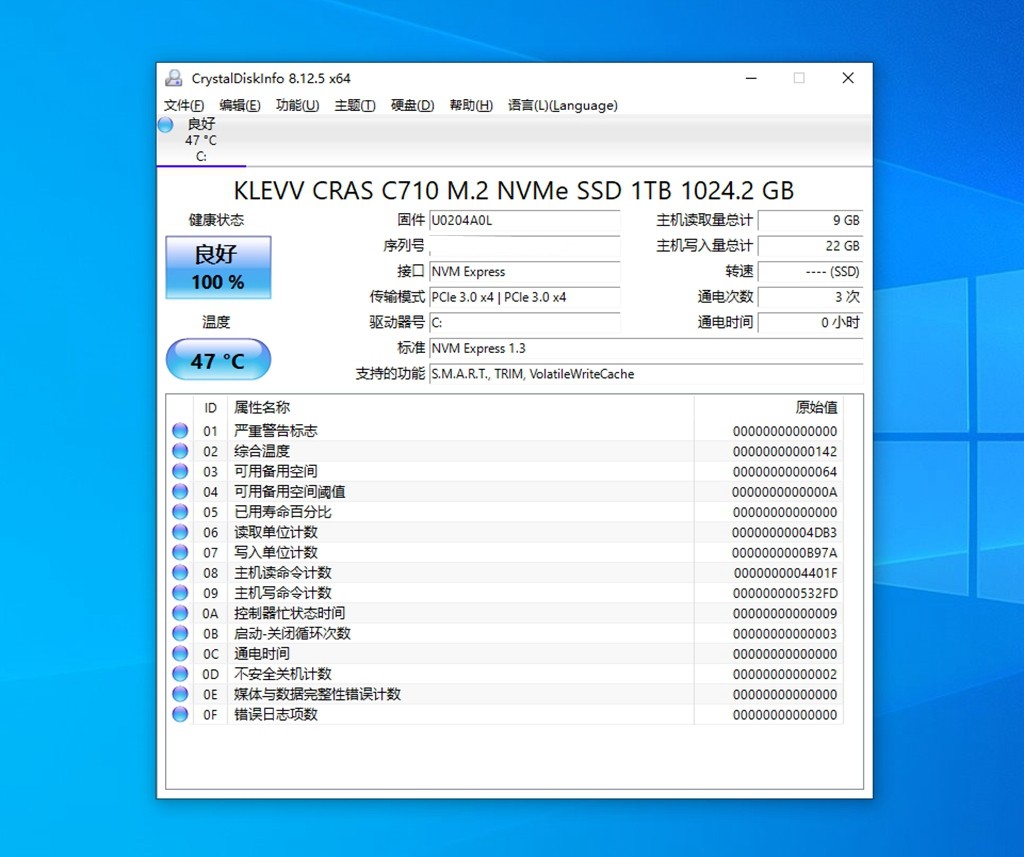
Task: Click the 良好 100 % health status button
Action: pos(218,268)
